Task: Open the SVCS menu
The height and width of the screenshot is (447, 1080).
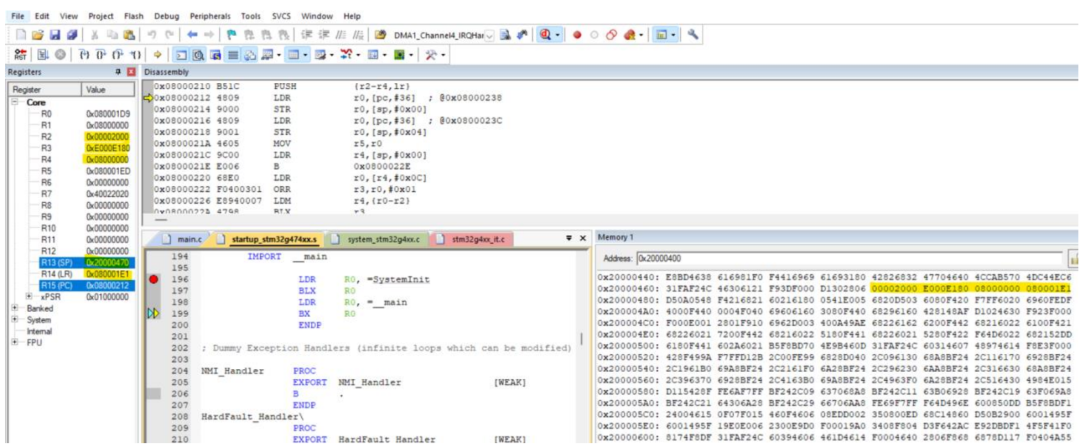Action: pos(281,15)
